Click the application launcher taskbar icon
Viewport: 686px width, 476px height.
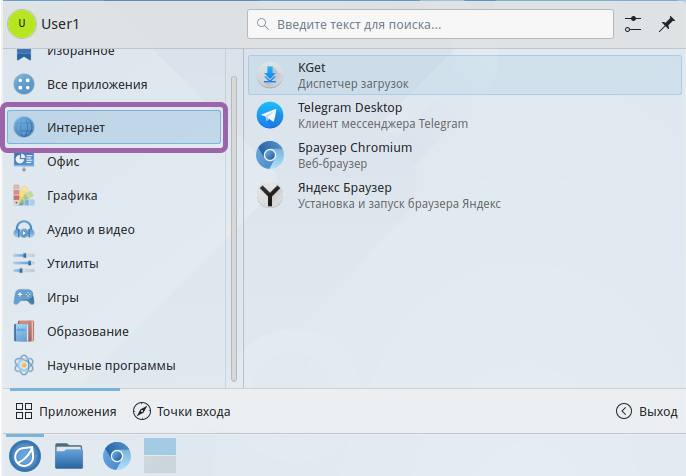click(x=24, y=456)
